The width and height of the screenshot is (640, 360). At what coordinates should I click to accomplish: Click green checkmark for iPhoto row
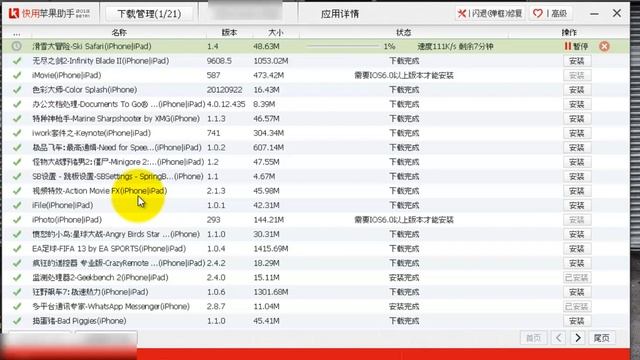point(17,220)
